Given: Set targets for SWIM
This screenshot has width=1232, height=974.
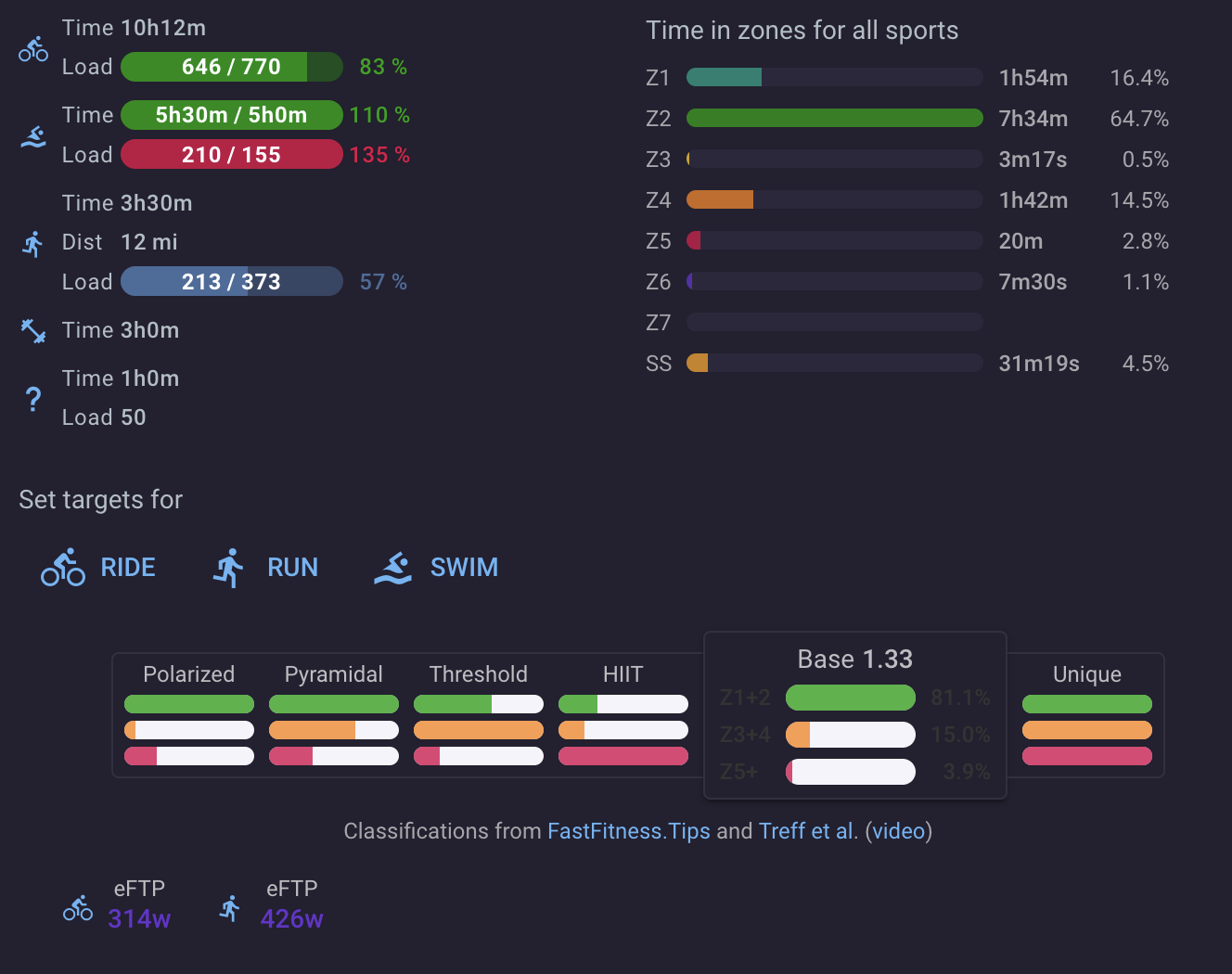Looking at the screenshot, I should point(436,567).
